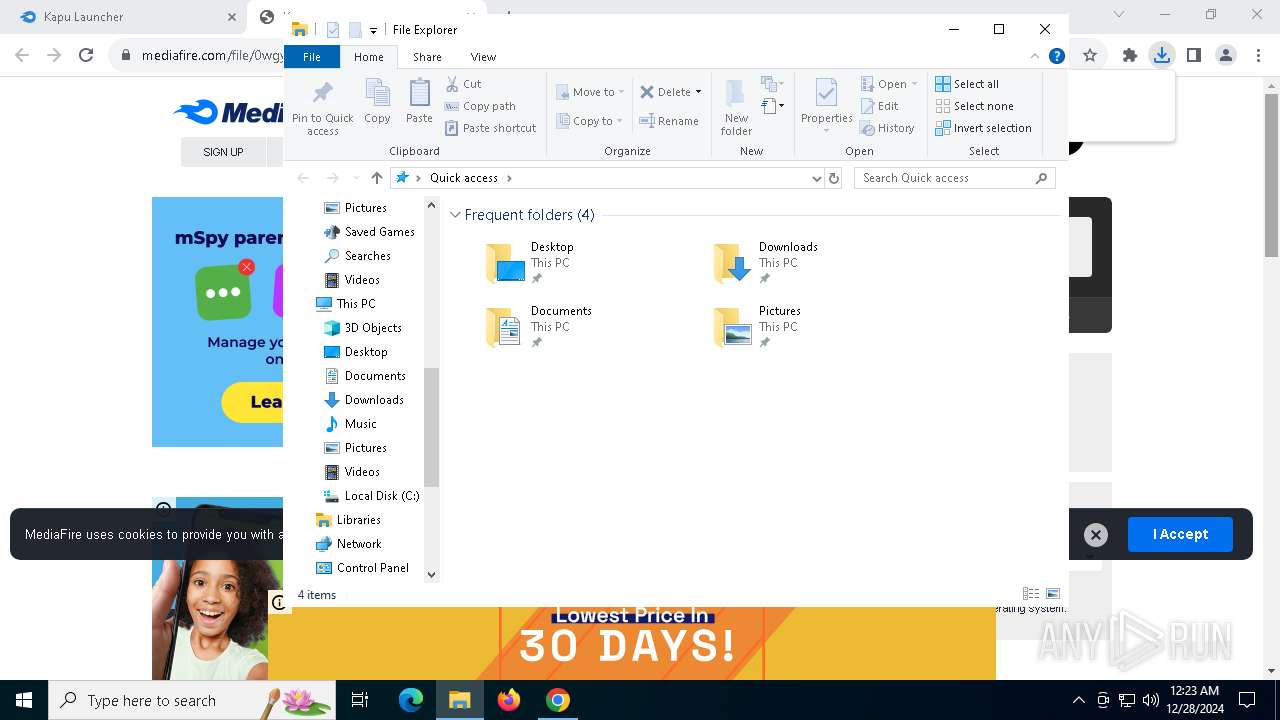Select This PC in navigation pane

tap(346, 304)
